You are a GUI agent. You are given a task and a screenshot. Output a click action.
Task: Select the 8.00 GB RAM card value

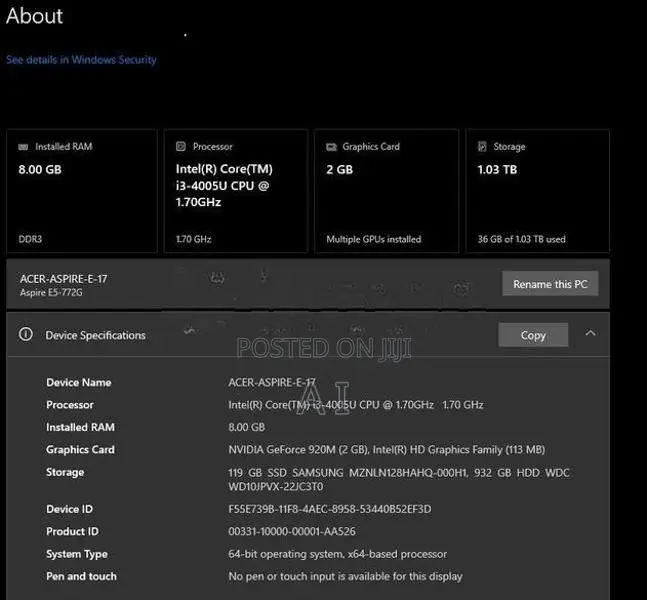(x=40, y=170)
